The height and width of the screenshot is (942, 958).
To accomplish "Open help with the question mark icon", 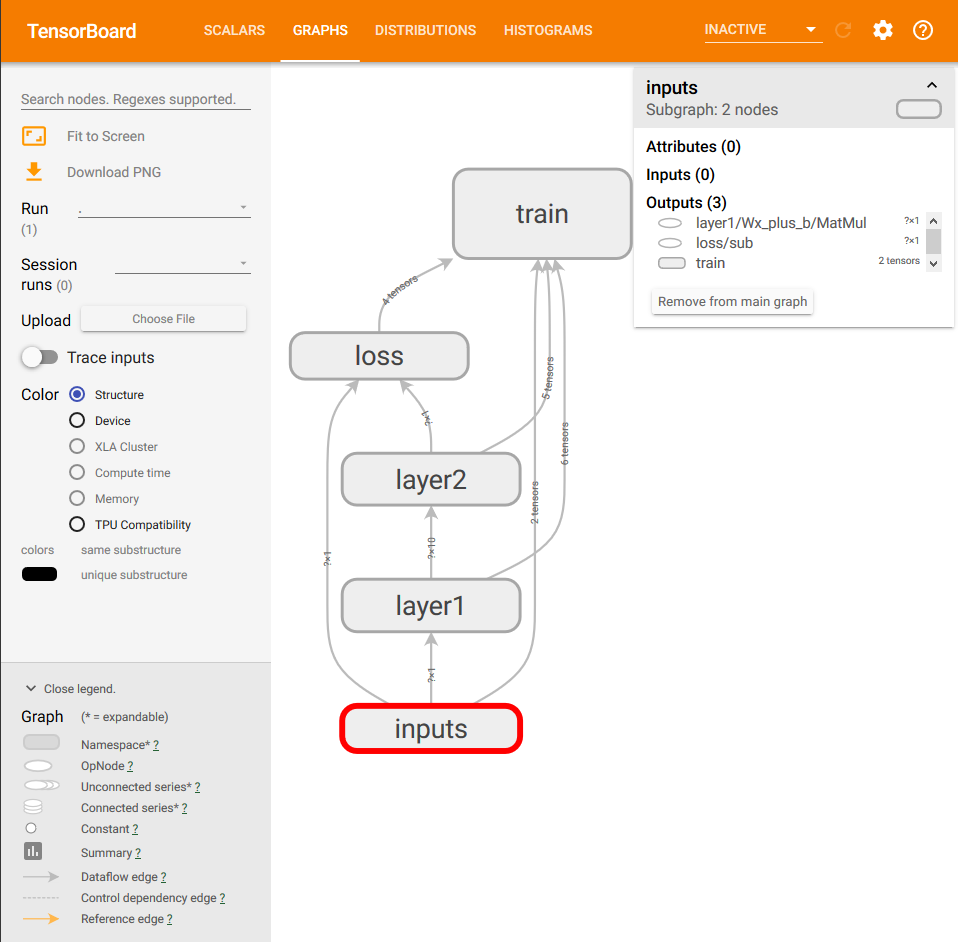I will [923, 30].
